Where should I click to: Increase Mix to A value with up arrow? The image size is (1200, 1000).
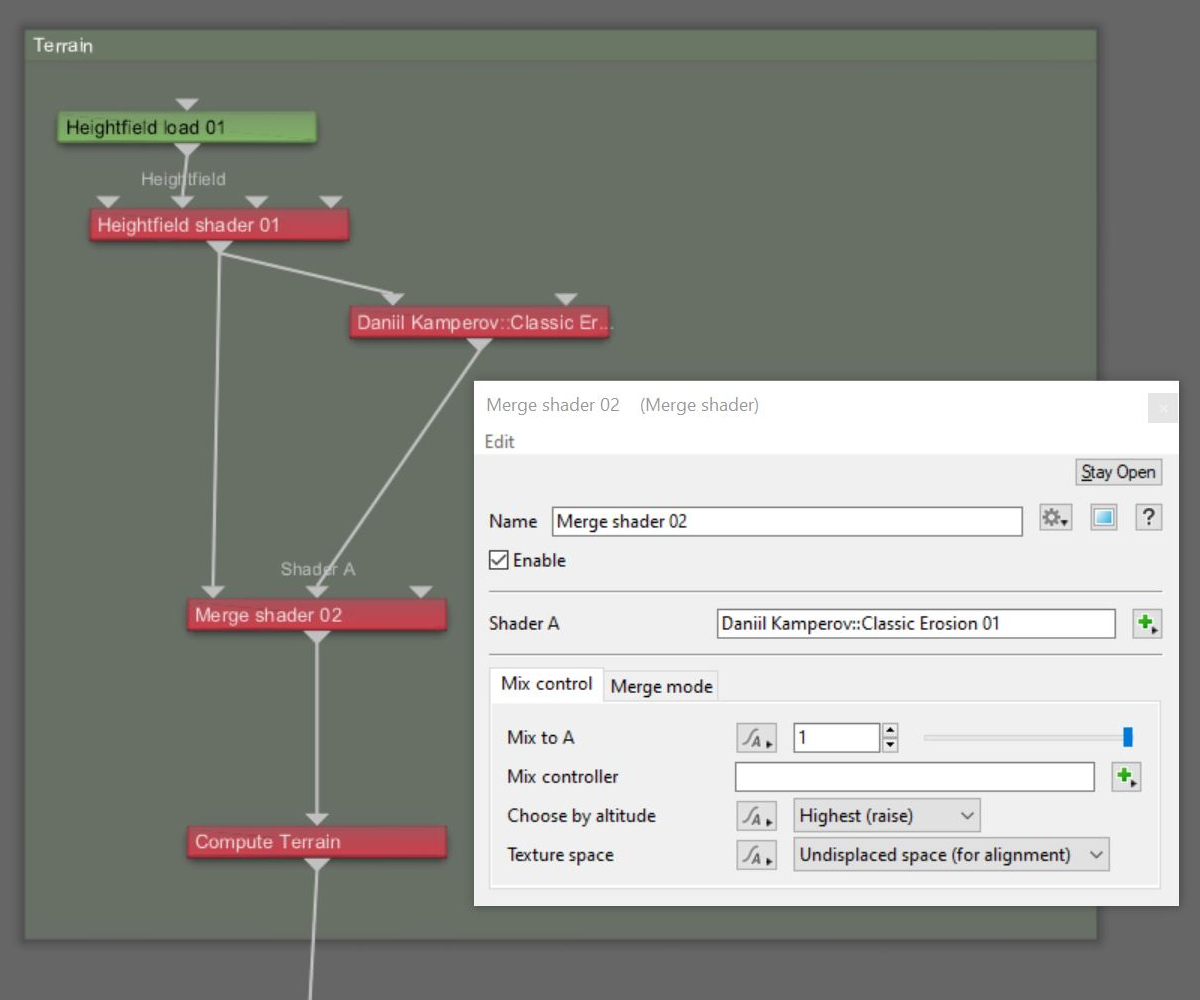click(x=890, y=731)
